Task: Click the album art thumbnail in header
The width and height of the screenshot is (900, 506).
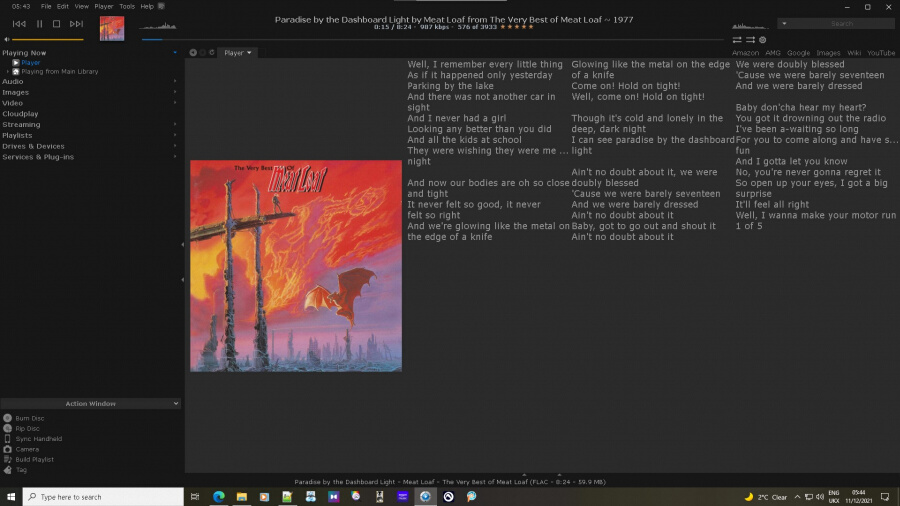Action: point(111,28)
